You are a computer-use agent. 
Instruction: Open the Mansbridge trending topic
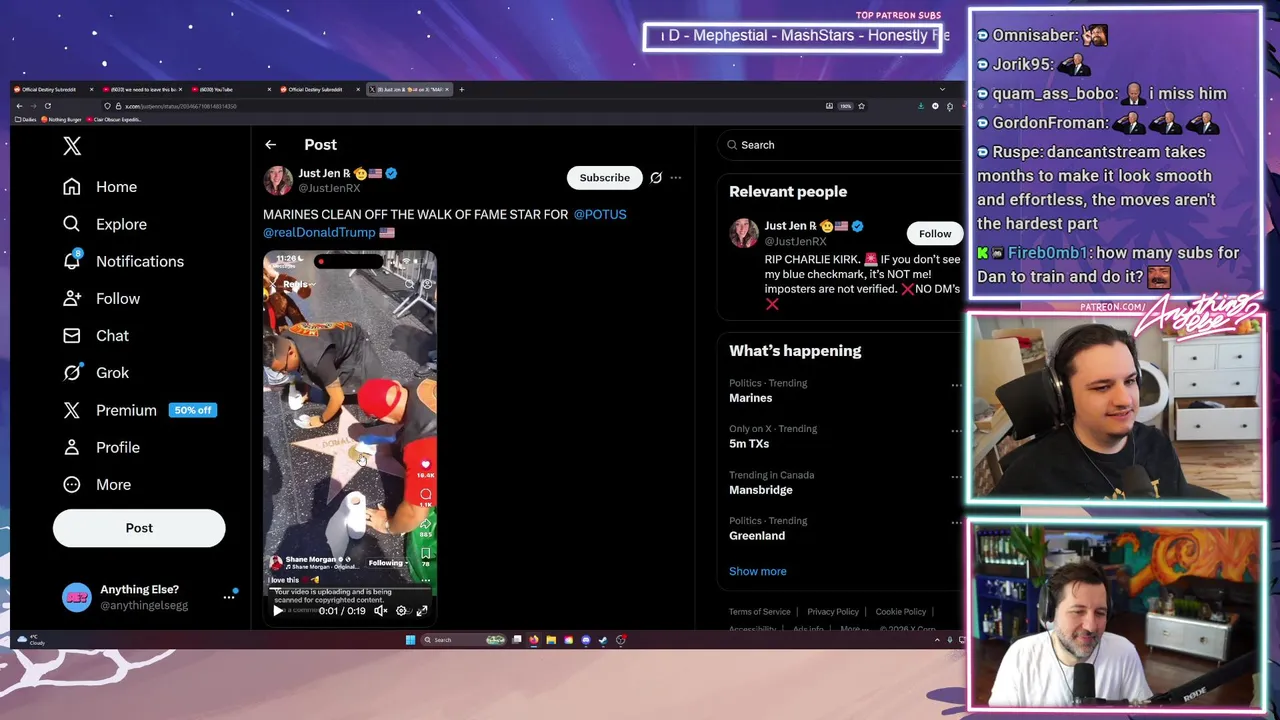pos(761,490)
